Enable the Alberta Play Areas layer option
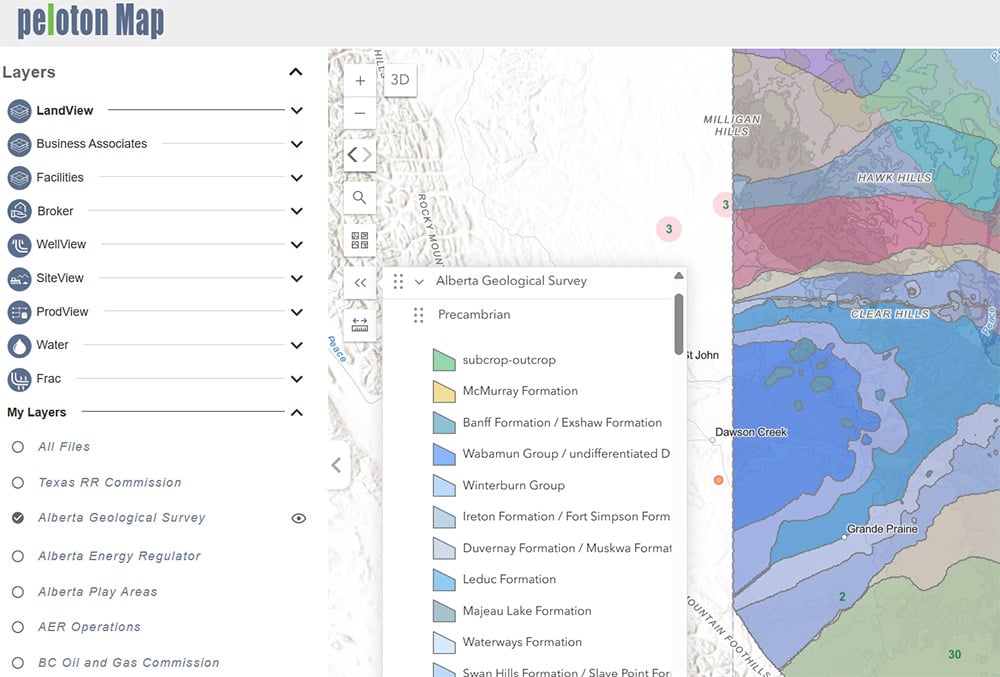 (x=18, y=592)
